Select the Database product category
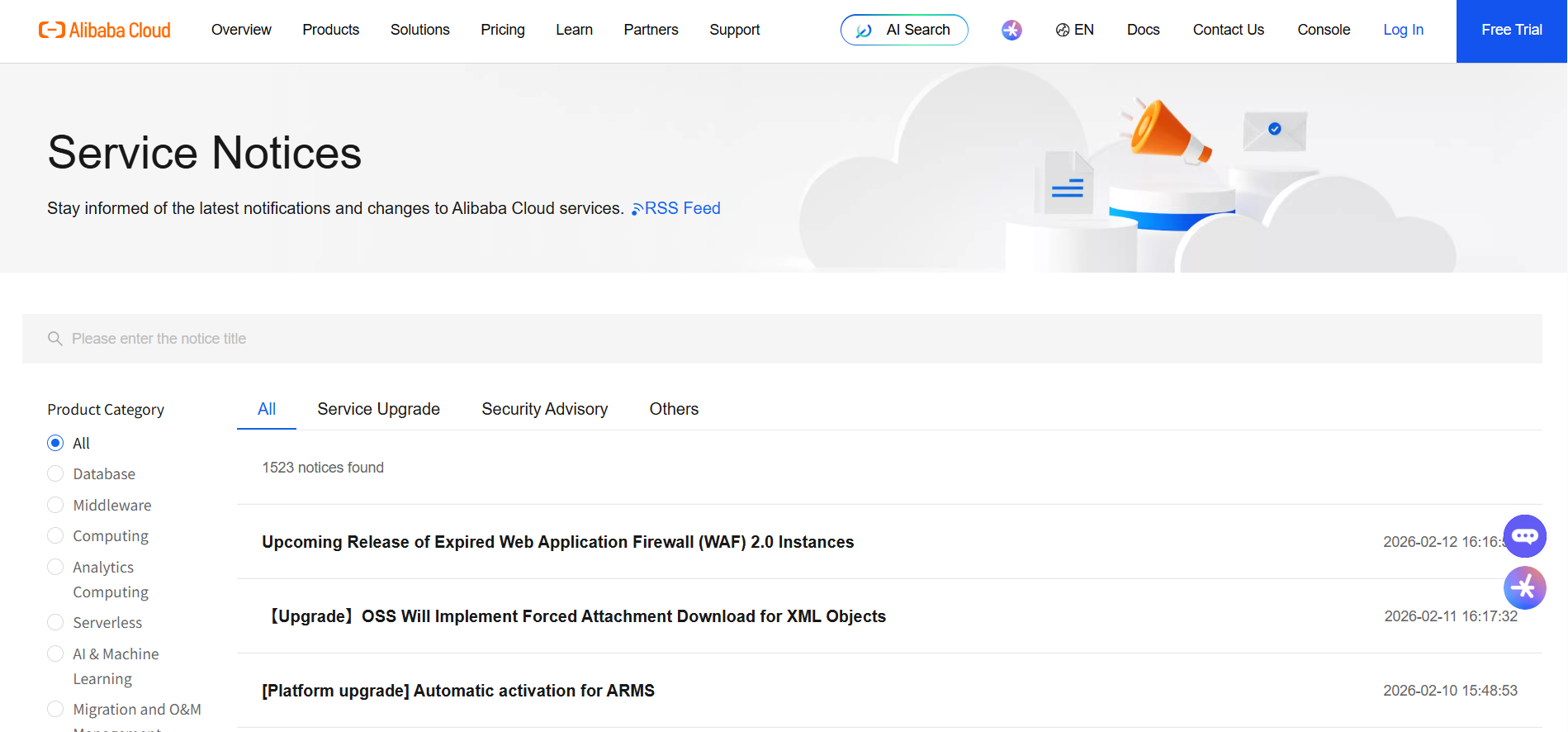This screenshot has width=1568, height=732. coord(55,473)
